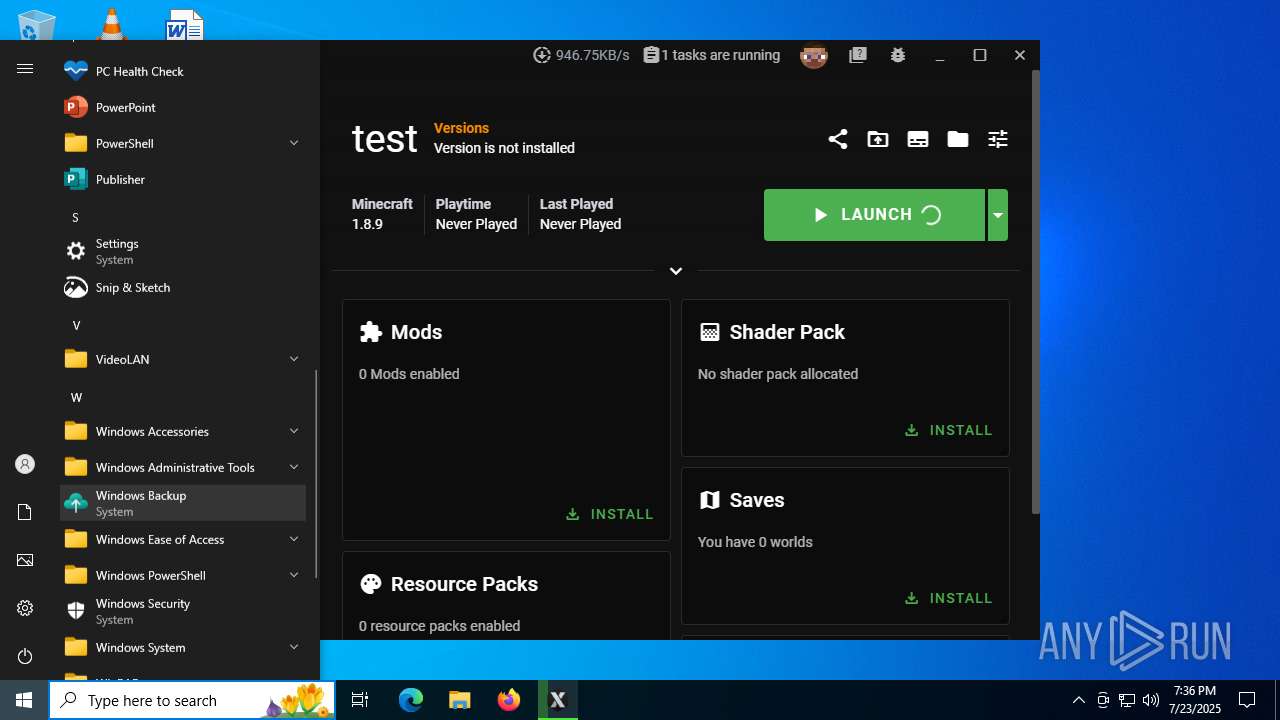The width and height of the screenshot is (1280, 720).
Task: Click the download speed indicator icon
Action: (542, 55)
